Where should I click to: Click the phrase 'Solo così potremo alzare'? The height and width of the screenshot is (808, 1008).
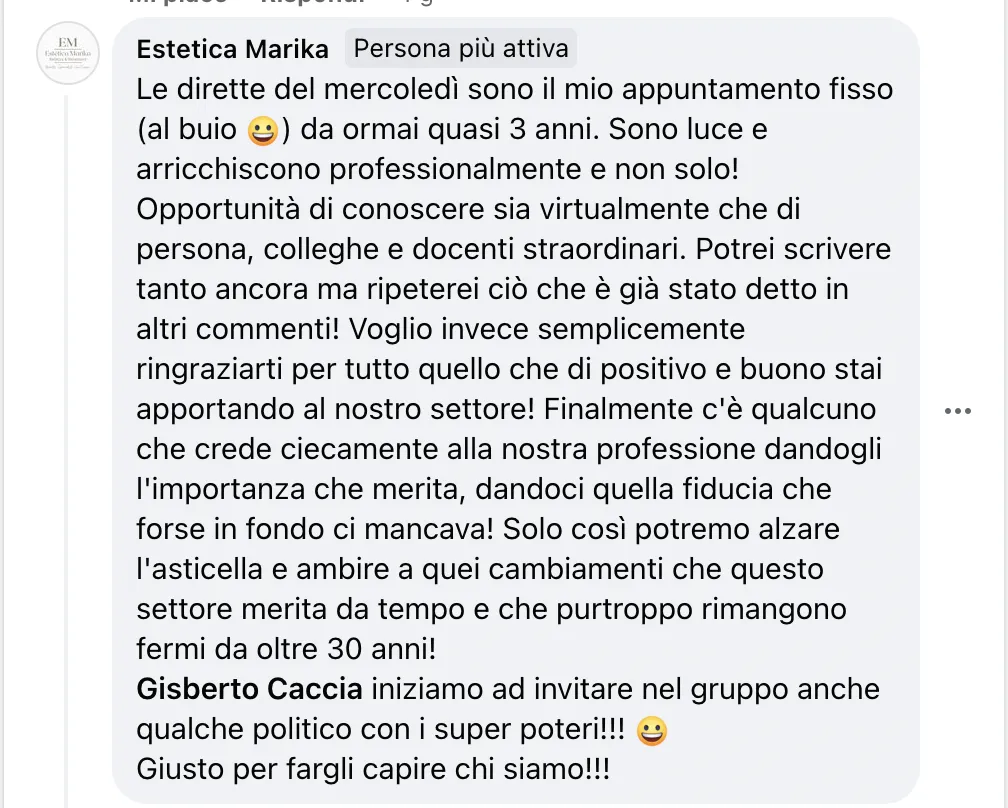(671, 530)
